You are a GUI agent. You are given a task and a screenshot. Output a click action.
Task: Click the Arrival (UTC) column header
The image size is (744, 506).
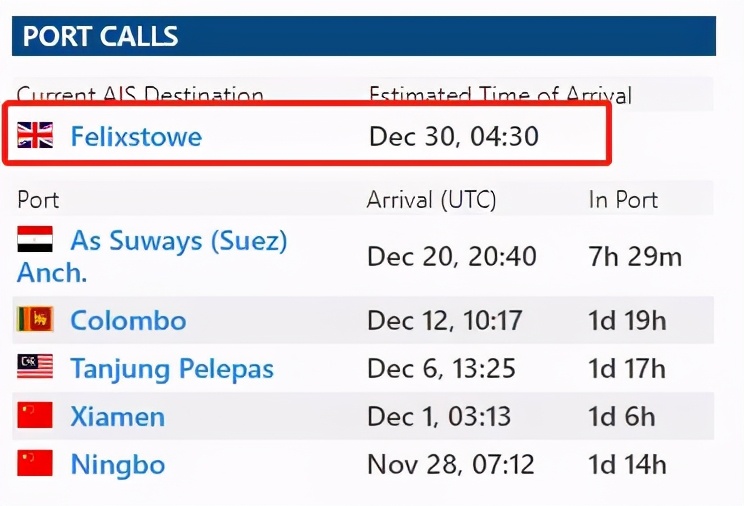[x=431, y=200]
